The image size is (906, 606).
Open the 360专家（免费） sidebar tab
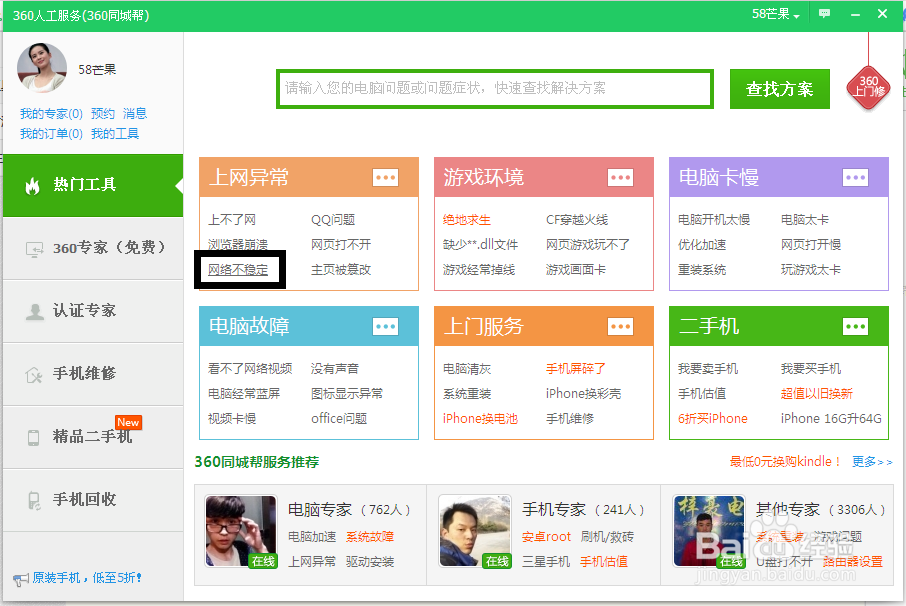click(x=93, y=248)
